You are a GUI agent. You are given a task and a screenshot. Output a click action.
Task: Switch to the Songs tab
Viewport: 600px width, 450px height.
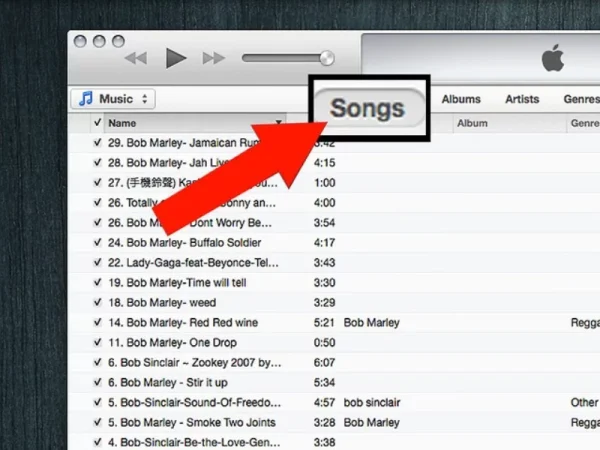click(368, 108)
